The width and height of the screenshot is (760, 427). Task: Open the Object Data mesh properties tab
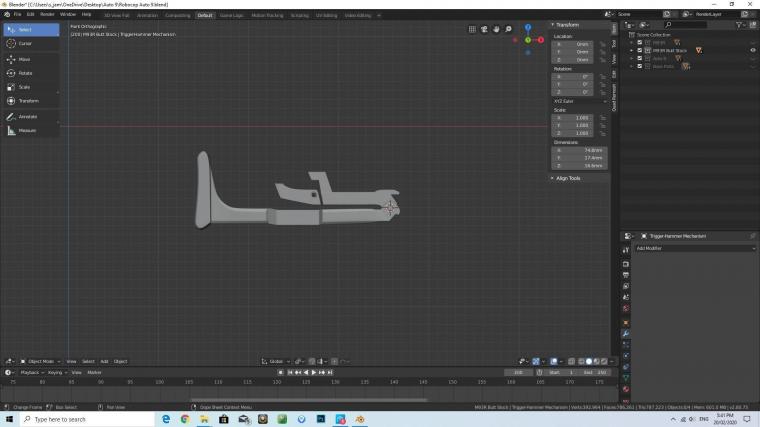click(626, 378)
